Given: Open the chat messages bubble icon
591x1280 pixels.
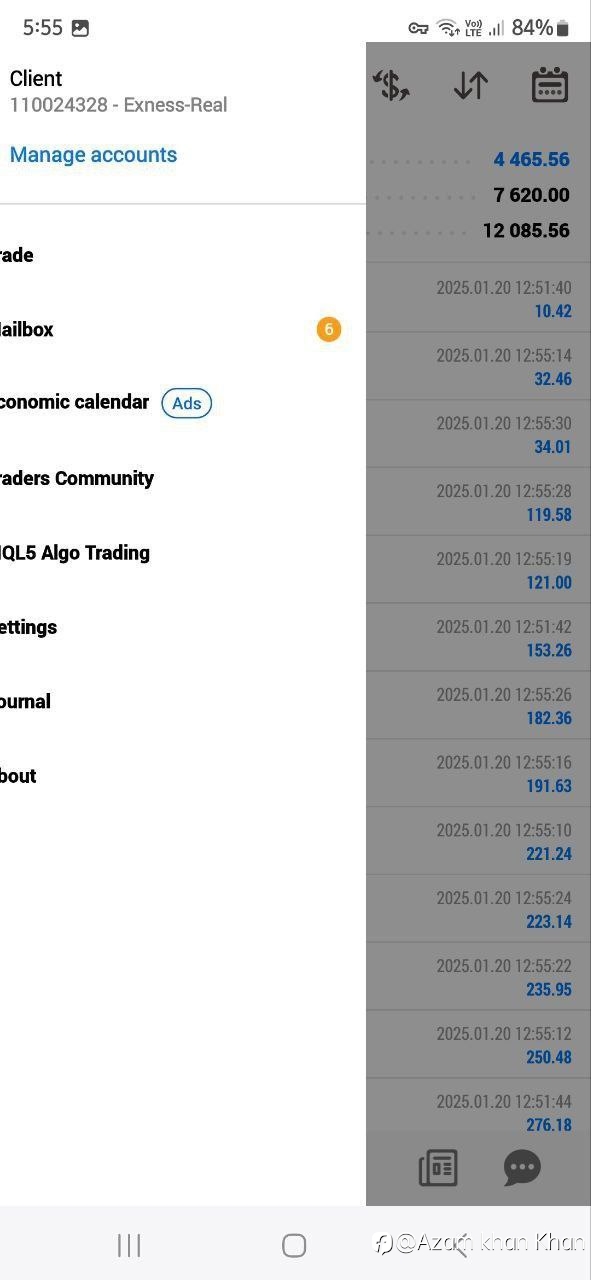Looking at the screenshot, I should 522,1168.
